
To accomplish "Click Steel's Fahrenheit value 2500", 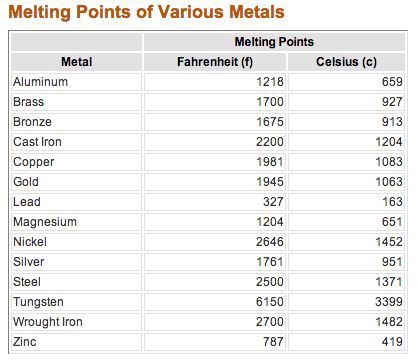I will (270, 282).
